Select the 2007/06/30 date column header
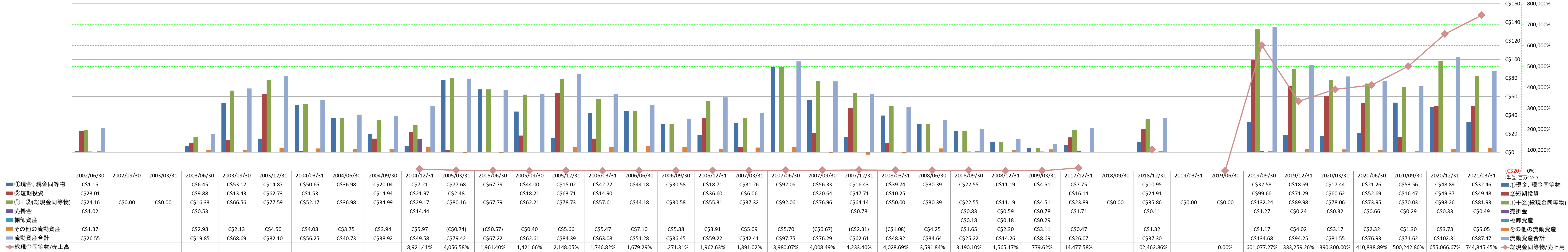 785,176
